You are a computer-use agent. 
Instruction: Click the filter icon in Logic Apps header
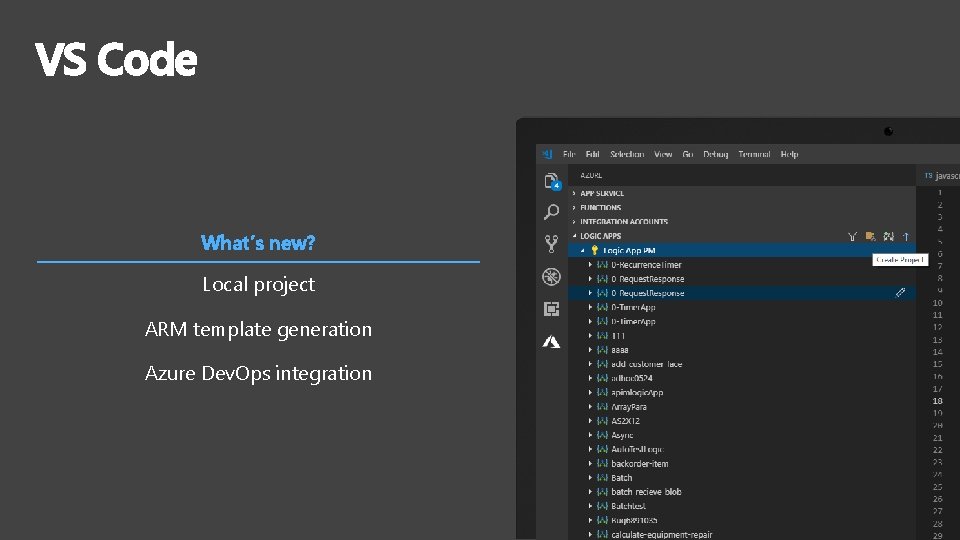[x=852, y=236]
